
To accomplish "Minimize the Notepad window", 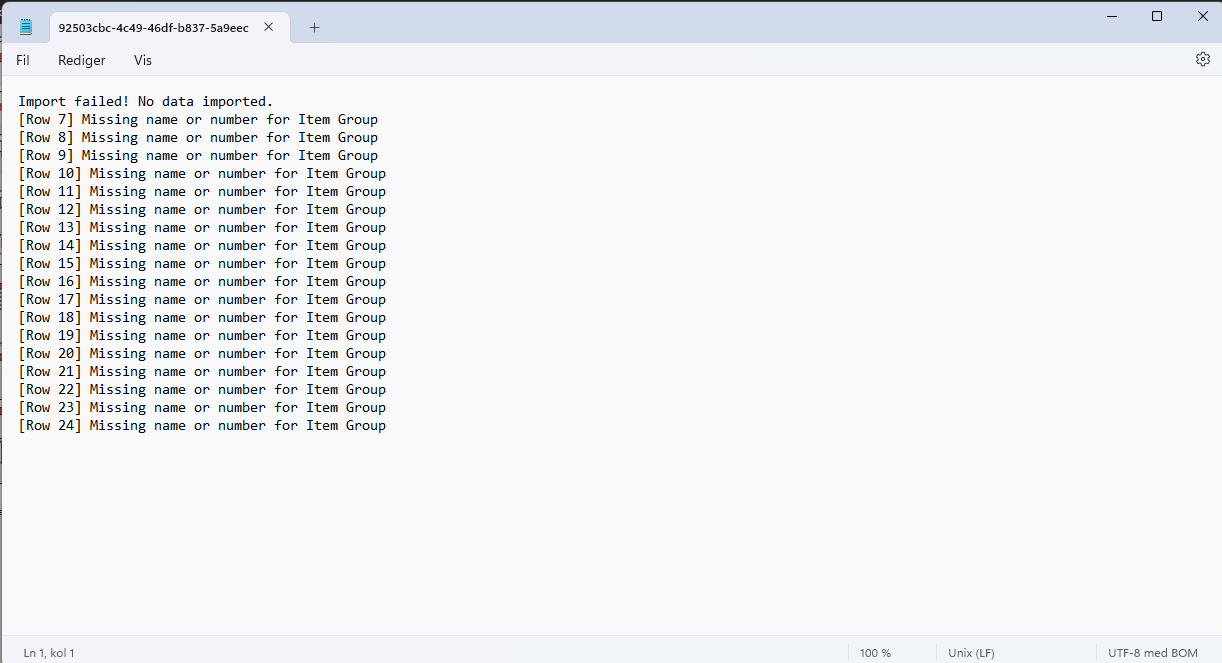I will tap(1112, 16).
